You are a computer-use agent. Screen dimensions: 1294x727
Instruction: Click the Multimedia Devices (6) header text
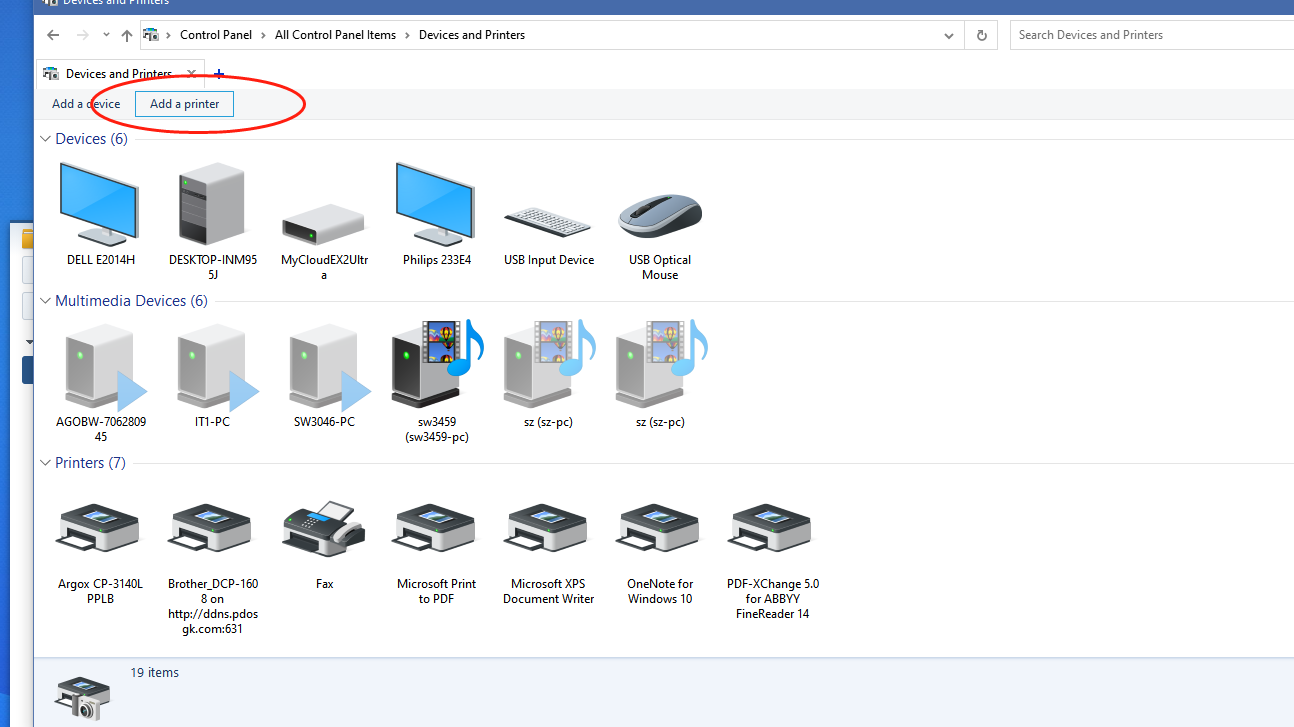[x=131, y=301]
